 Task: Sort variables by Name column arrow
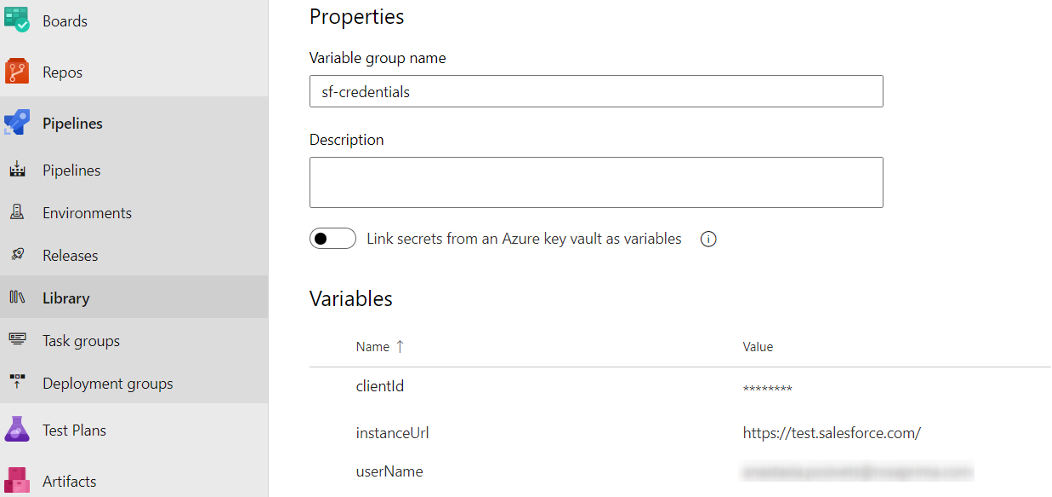pos(401,347)
